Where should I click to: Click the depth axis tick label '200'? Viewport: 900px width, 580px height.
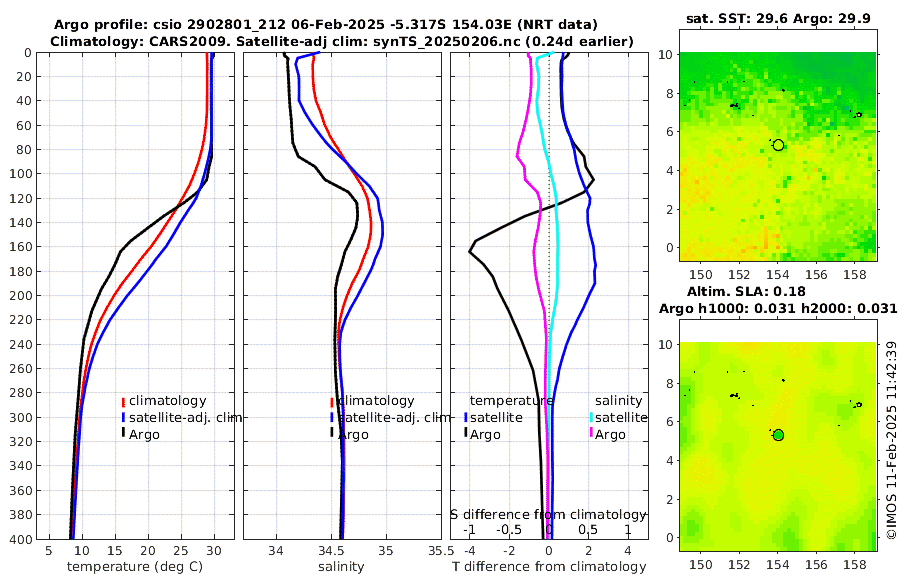point(21,296)
